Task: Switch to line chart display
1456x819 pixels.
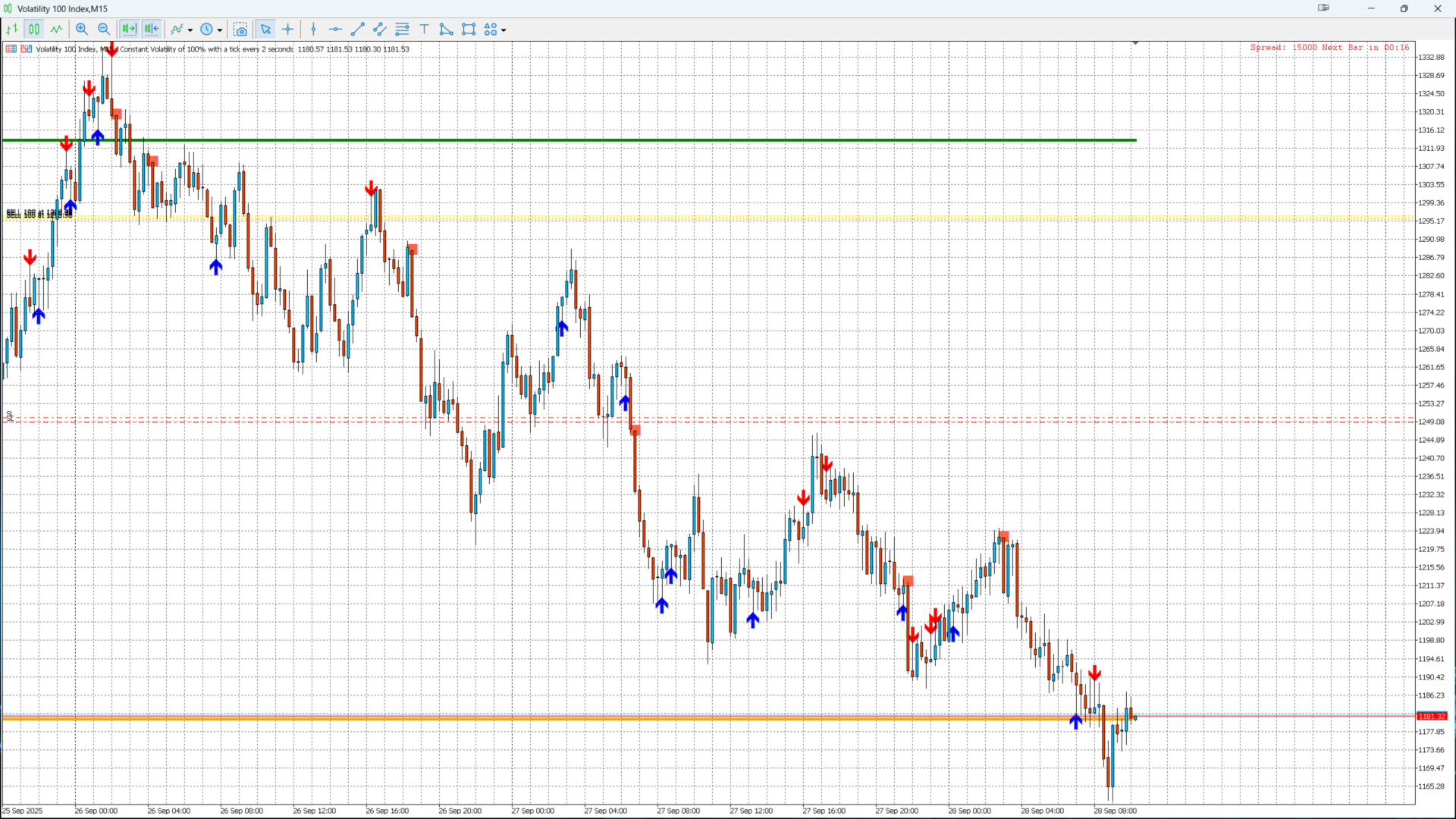Action: tap(57, 30)
